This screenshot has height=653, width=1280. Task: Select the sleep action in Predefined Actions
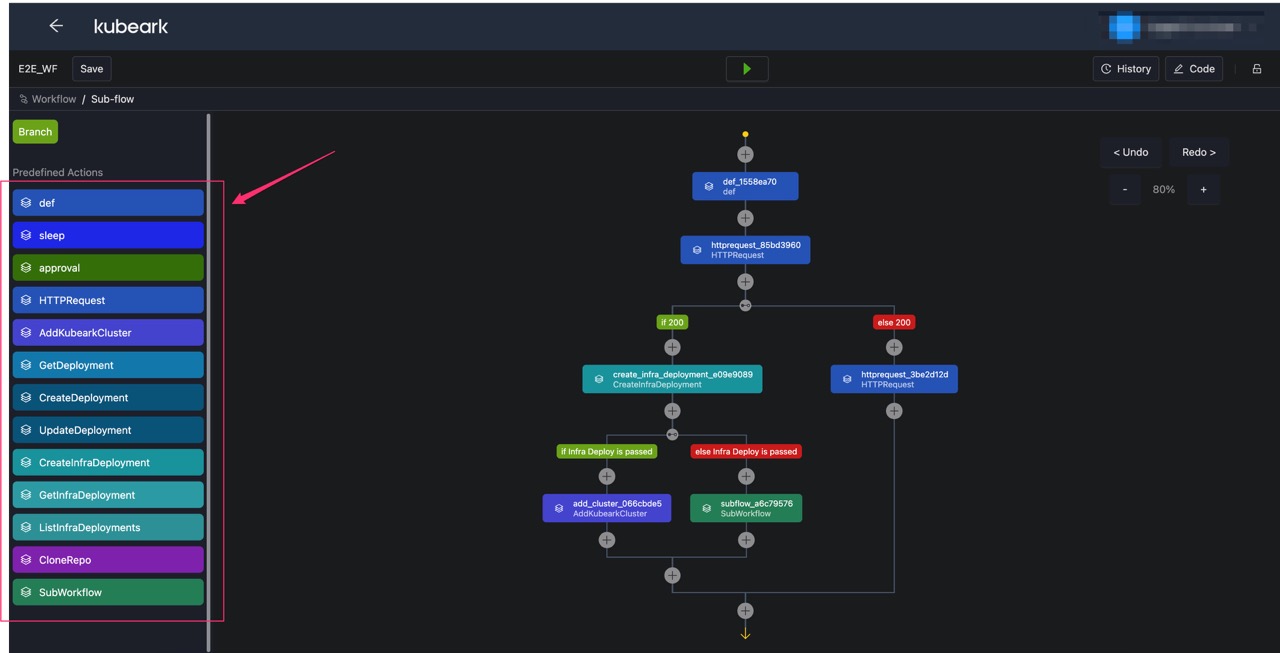108,235
